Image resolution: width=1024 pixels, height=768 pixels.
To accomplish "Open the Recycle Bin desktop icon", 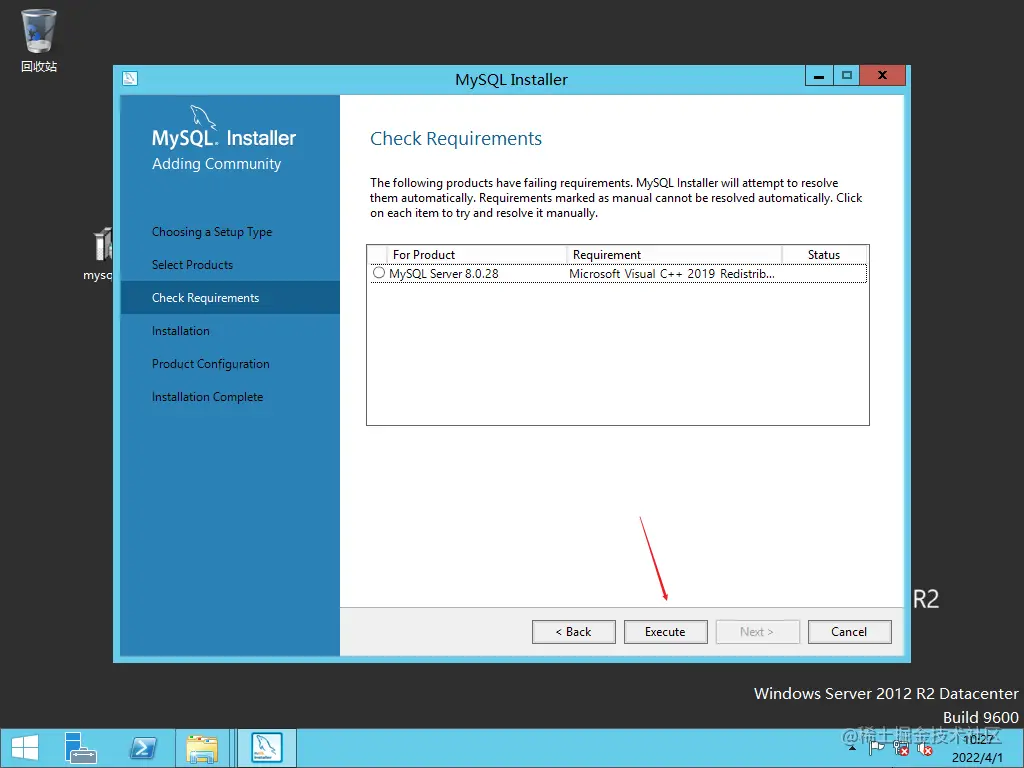I will tap(39, 40).
